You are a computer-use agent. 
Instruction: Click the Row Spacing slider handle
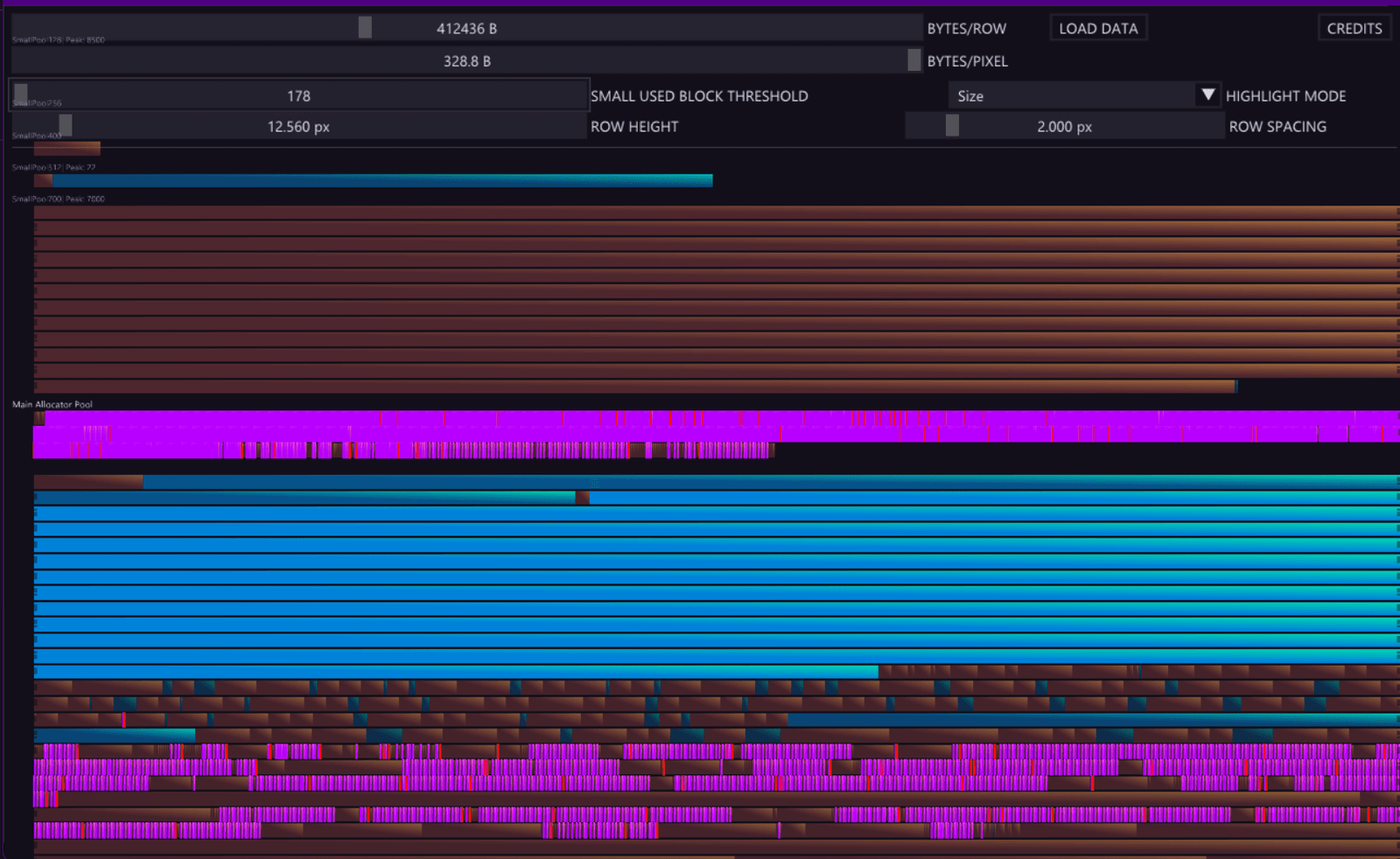952,125
